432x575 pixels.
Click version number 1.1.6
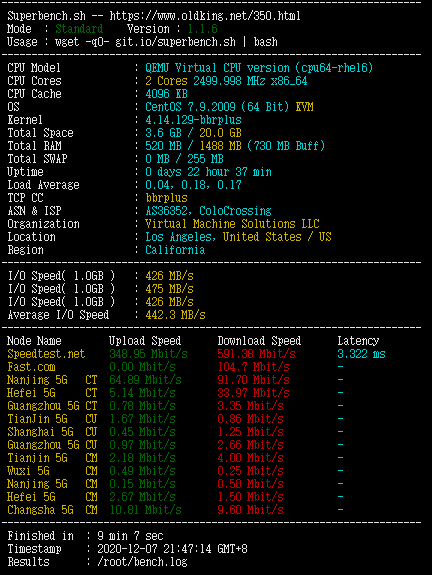tap(203, 29)
